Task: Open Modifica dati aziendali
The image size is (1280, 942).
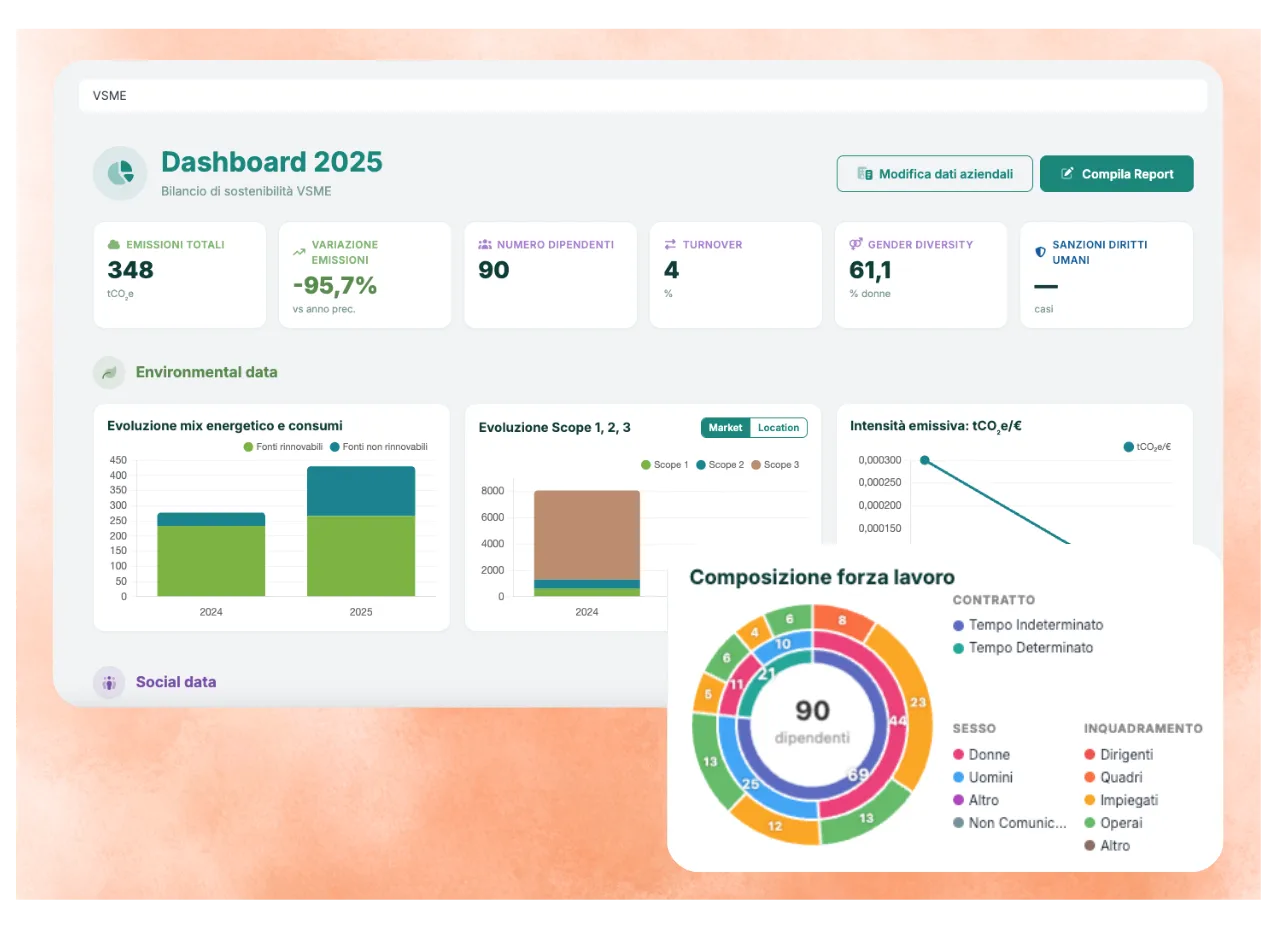Action: [x=935, y=174]
